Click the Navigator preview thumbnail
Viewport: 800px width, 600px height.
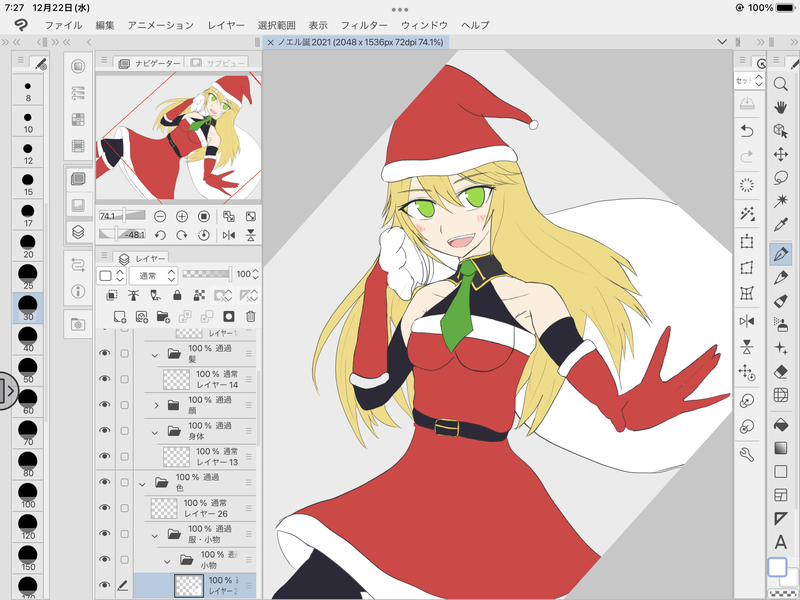pos(179,136)
